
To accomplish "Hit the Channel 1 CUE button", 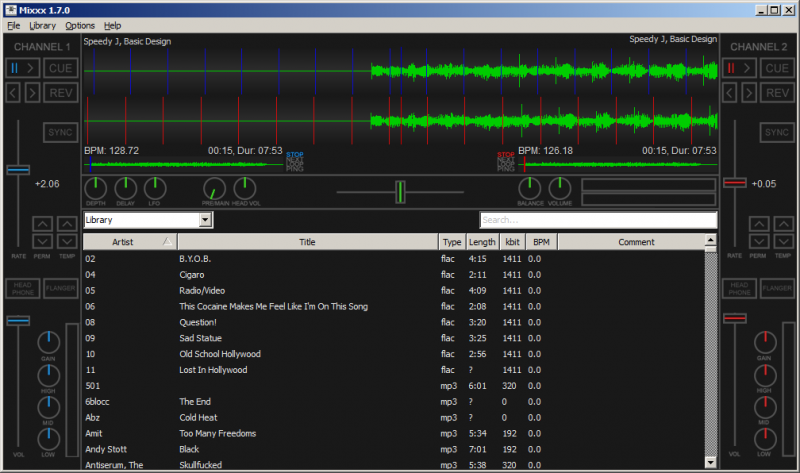I will point(61,68).
